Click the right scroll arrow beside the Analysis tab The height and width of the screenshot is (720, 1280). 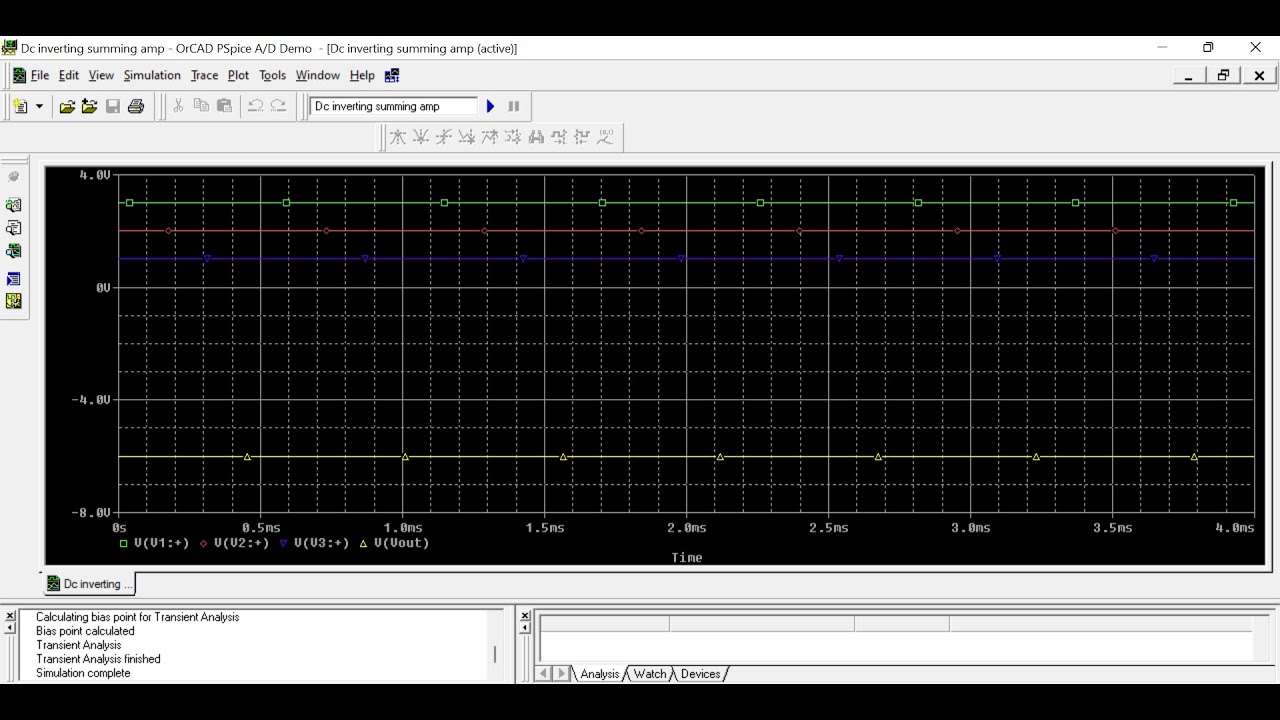pos(561,674)
